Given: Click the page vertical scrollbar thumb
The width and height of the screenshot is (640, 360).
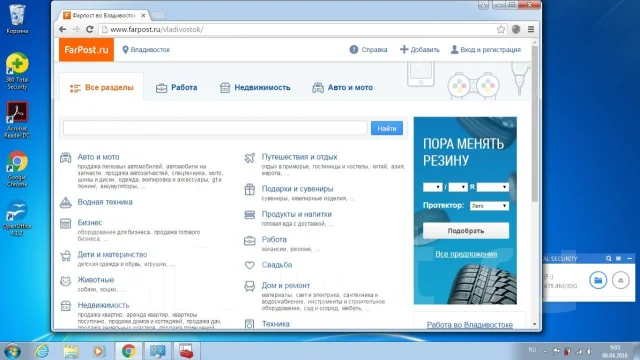Looking at the screenshot, I should coord(535,124).
